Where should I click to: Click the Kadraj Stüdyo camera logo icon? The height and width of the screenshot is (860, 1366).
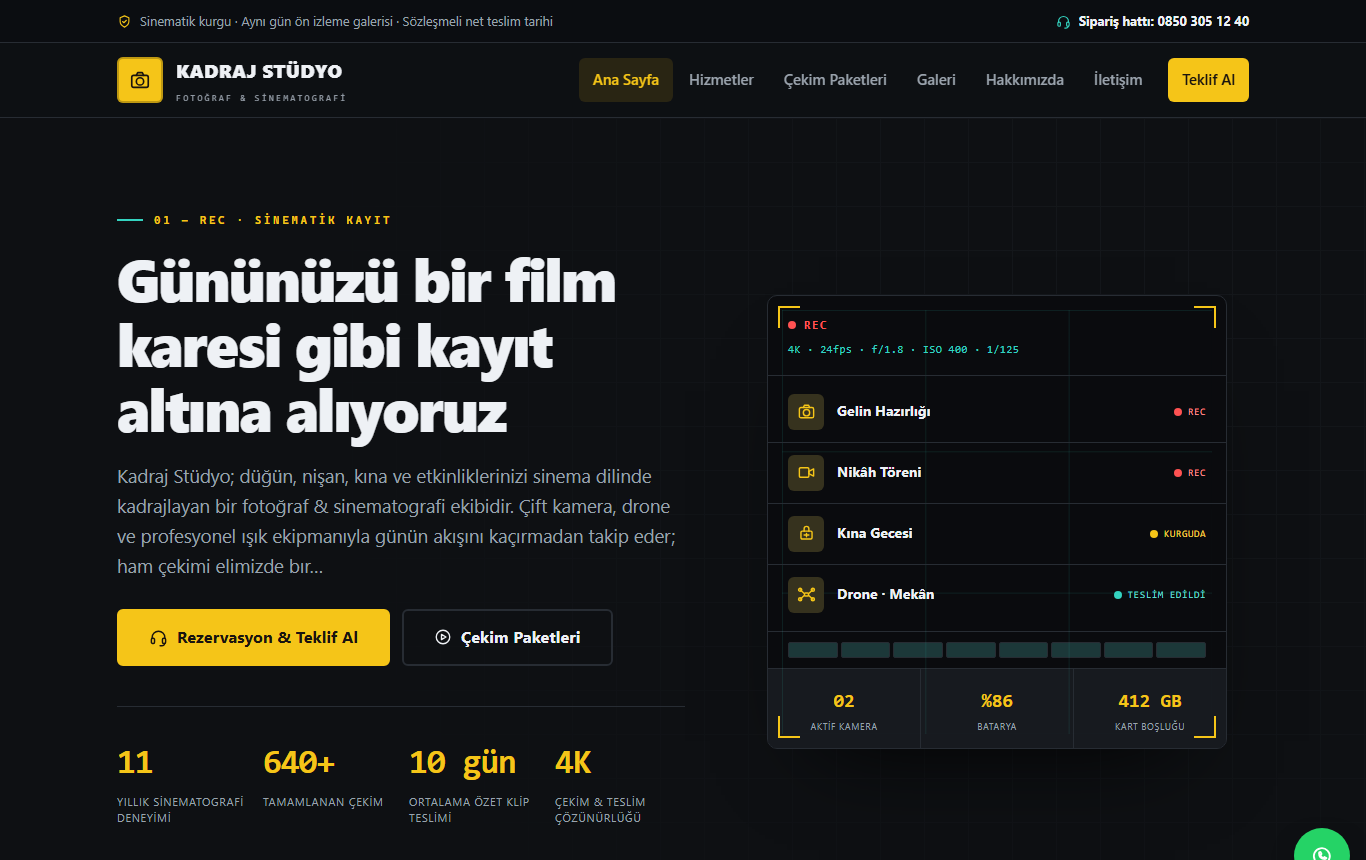click(140, 80)
